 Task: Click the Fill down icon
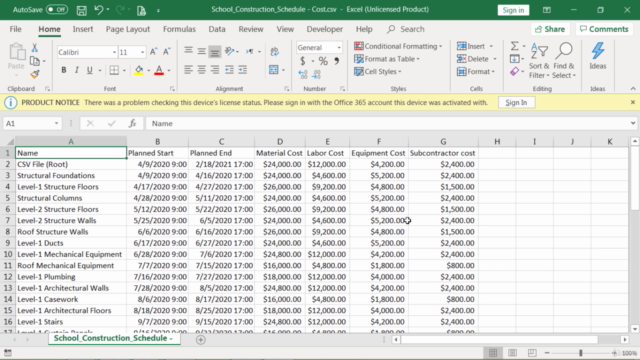(x=515, y=59)
